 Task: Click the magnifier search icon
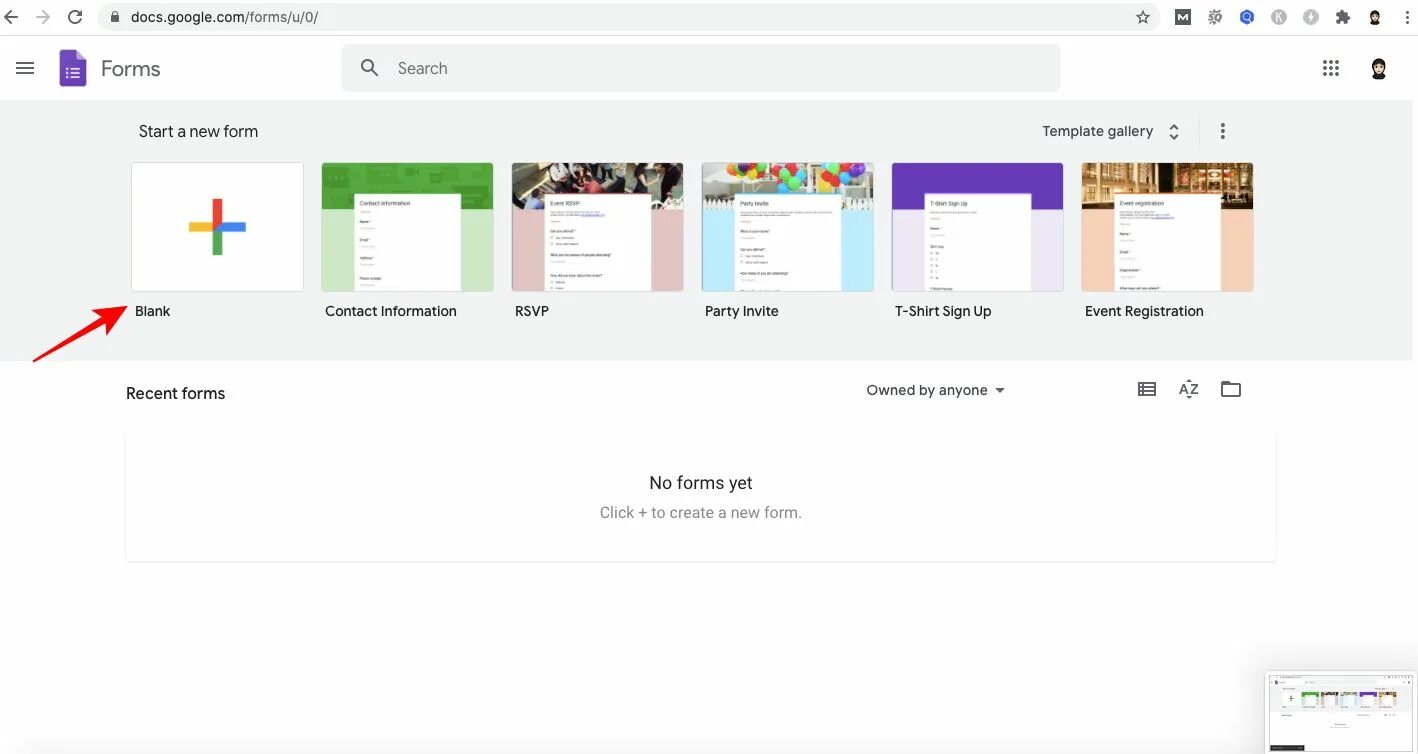click(x=369, y=68)
